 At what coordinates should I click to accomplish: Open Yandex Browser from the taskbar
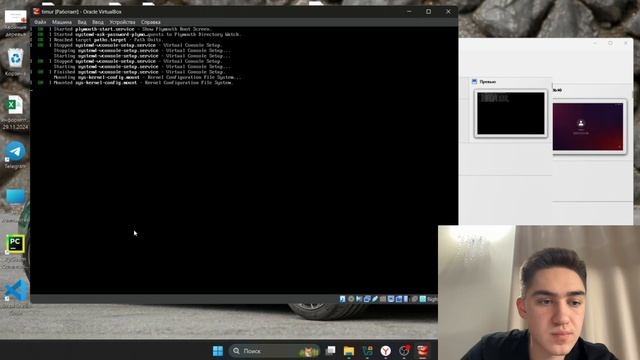(x=386, y=351)
